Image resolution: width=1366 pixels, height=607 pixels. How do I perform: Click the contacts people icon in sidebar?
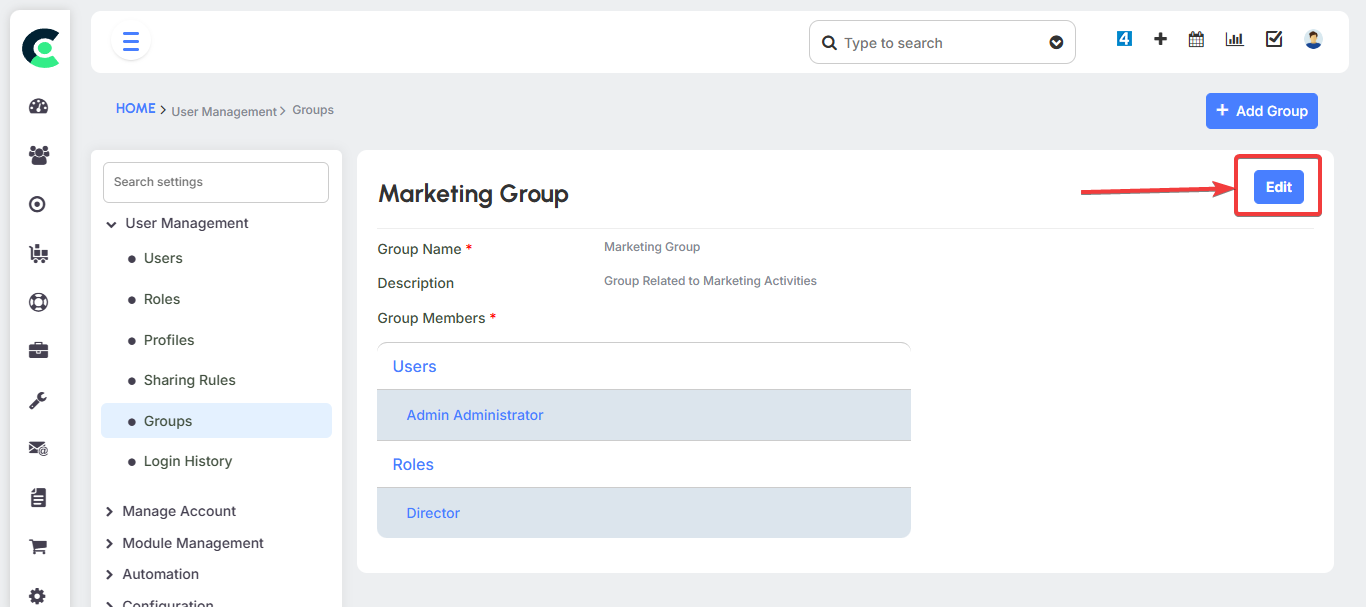(x=38, y=155)
